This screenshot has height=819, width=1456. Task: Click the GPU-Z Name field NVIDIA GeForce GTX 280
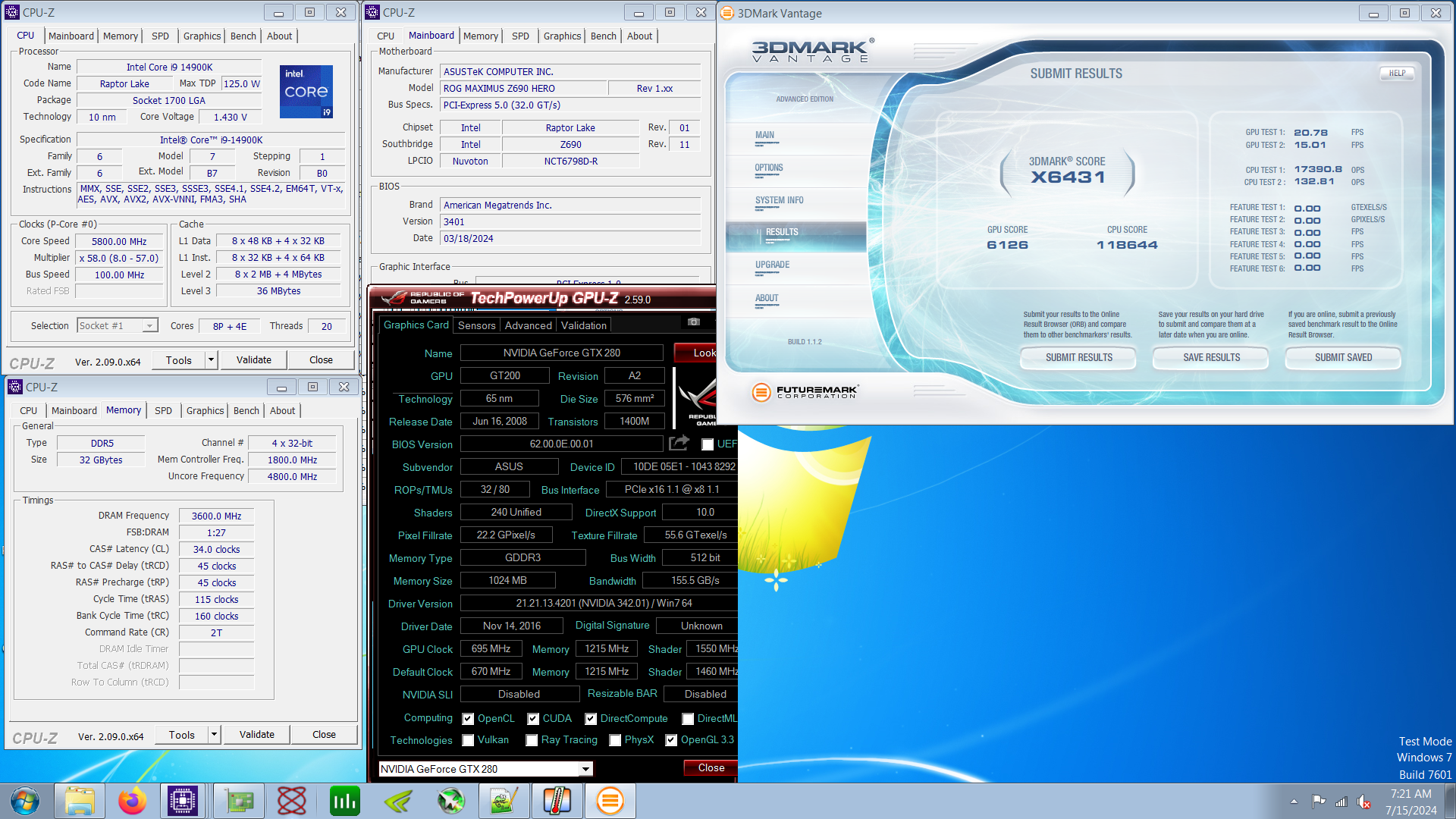[x=562, y=353]
